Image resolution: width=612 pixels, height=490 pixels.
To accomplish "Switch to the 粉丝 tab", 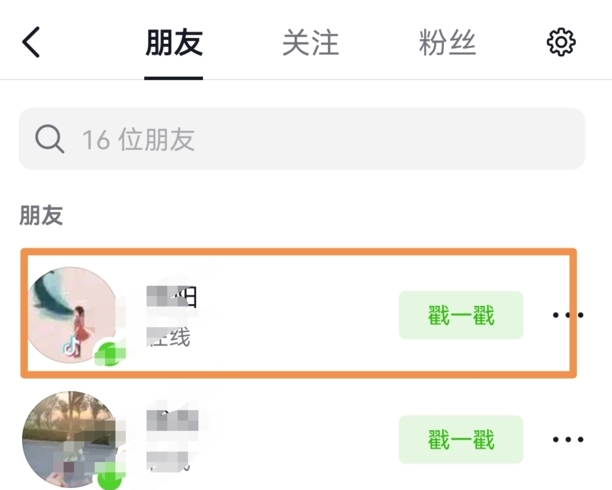I will (x=447, y=42).
